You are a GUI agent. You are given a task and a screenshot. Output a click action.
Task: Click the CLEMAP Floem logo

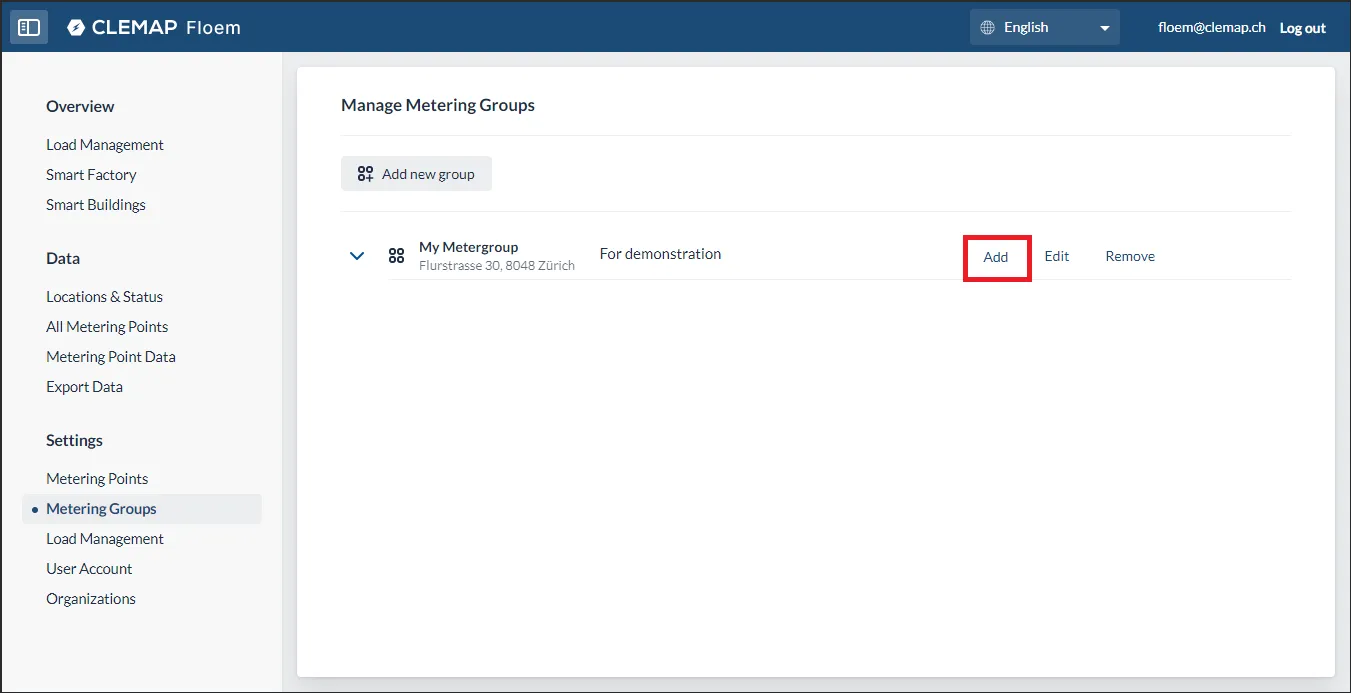pos(154,28)
